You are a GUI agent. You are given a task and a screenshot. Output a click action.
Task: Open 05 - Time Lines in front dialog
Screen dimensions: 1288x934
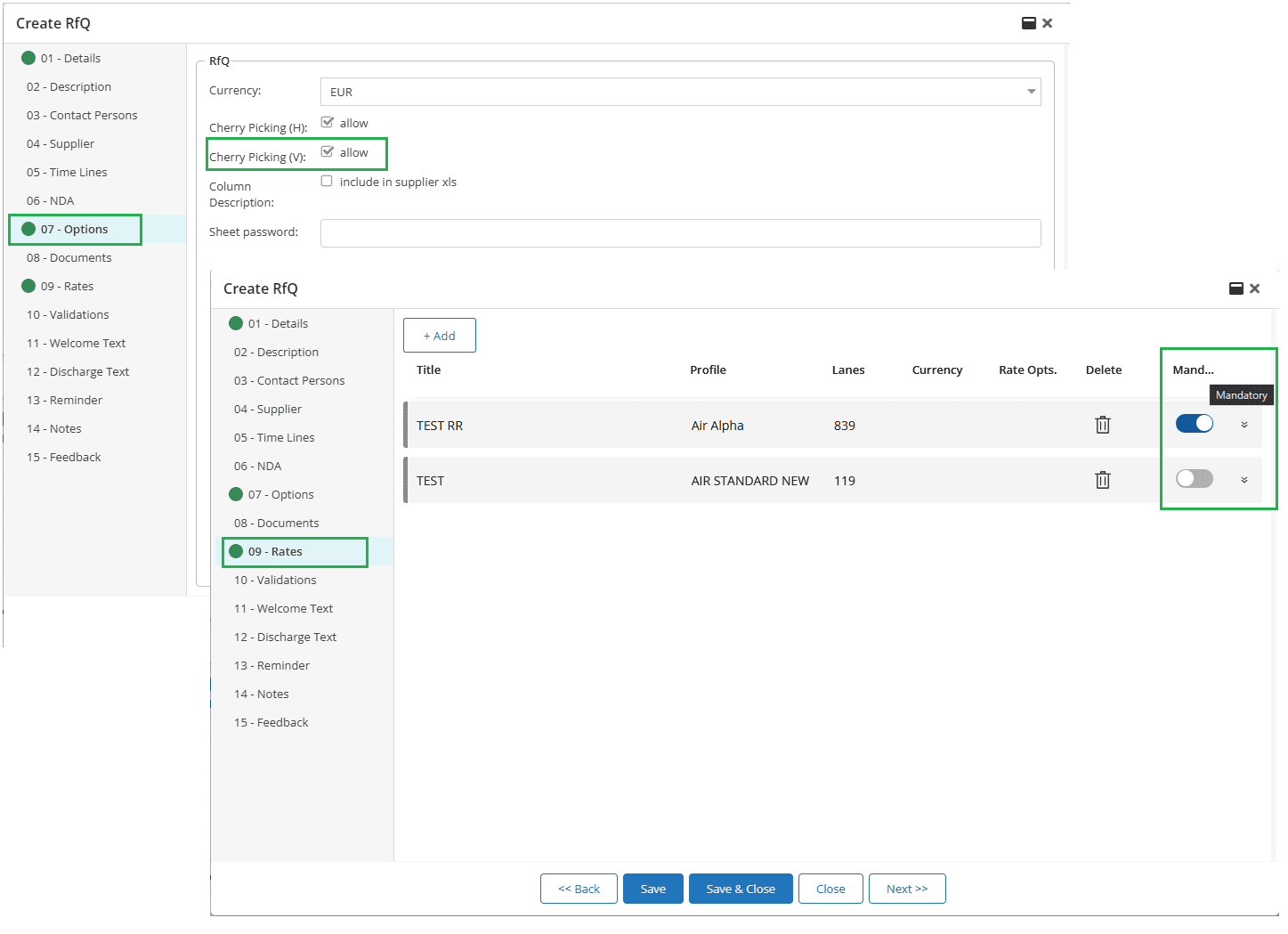click(x=274, y=437)
